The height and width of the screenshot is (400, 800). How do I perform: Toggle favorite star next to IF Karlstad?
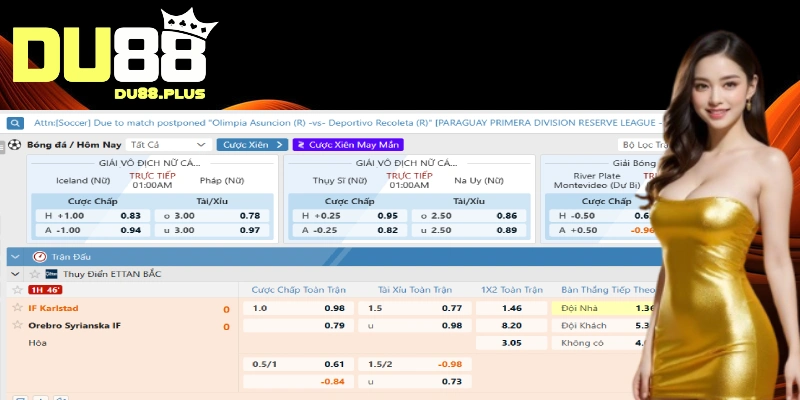pyautogui.click(x=17, y=308)
